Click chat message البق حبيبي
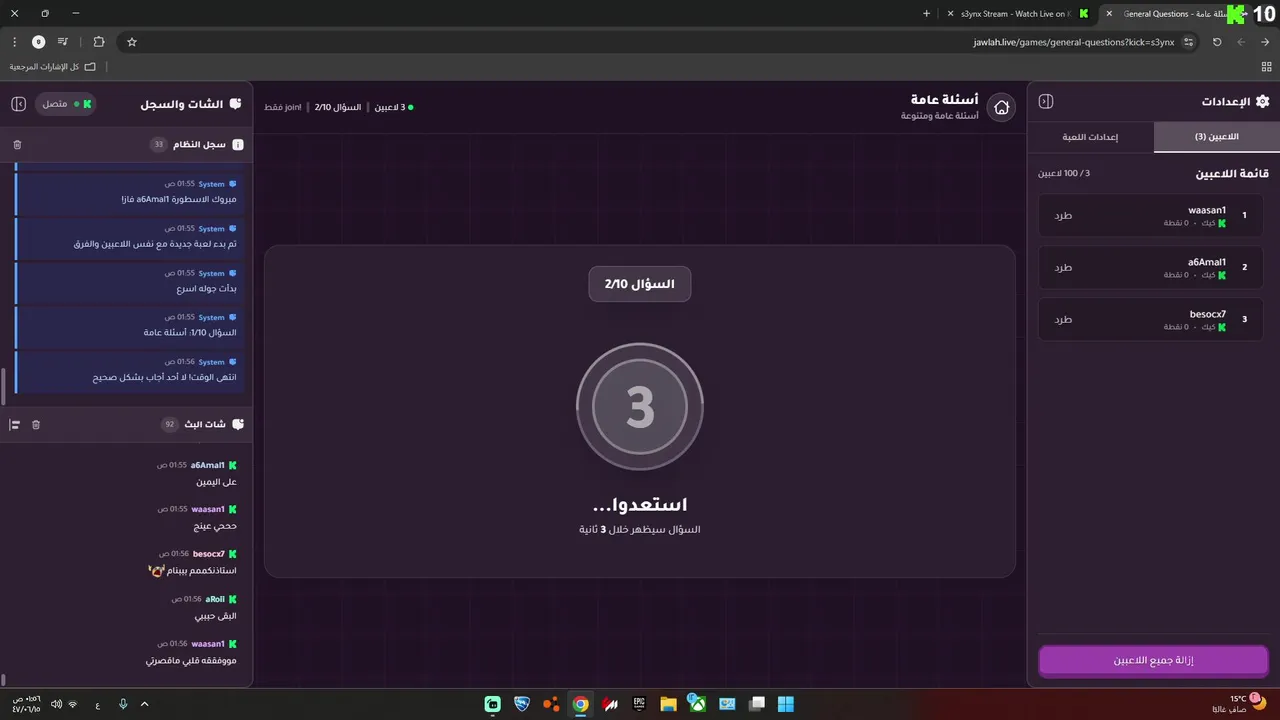The image size is (1280, 720). [215, 616]
